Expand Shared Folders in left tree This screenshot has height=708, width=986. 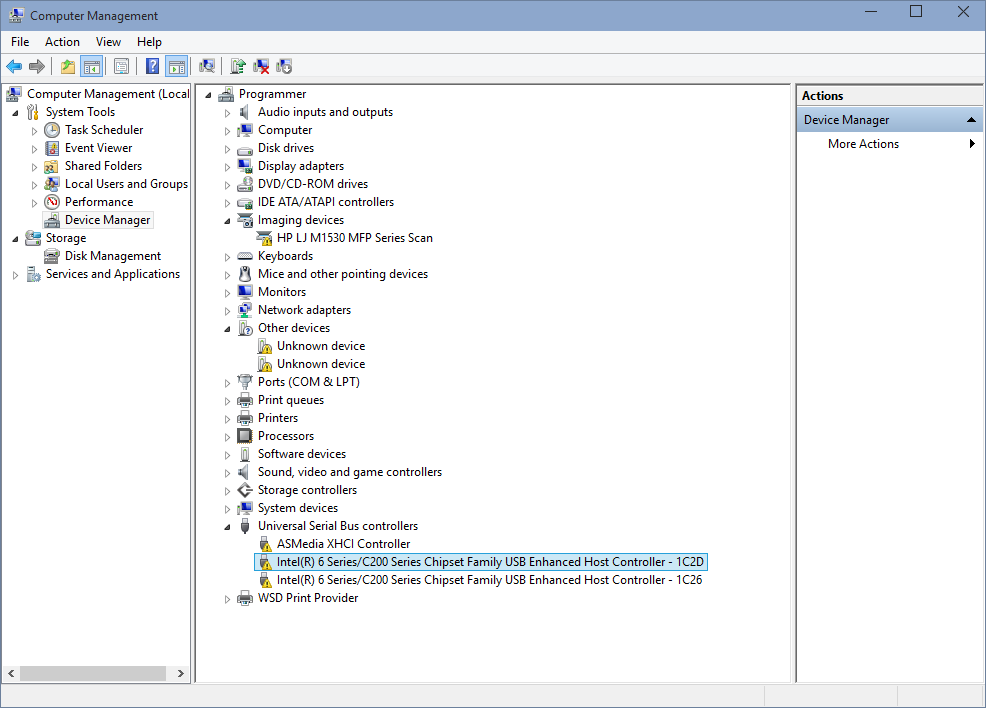pyautogui.click(x=35, y=167)
